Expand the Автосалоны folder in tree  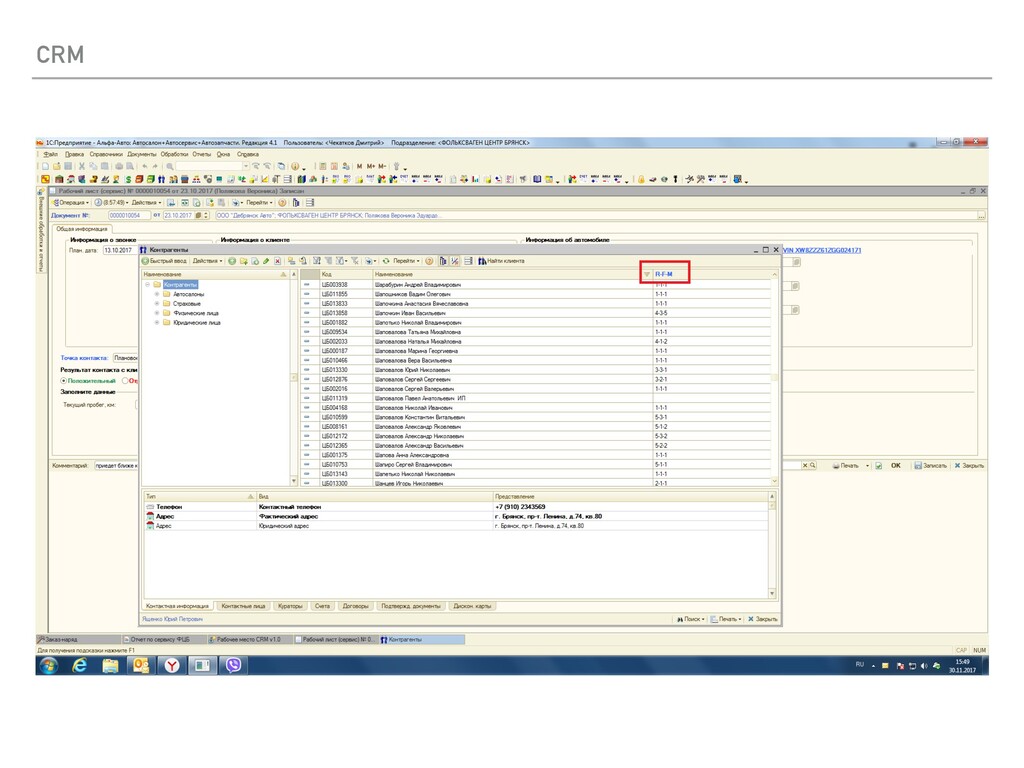click(x=157, y=294)
